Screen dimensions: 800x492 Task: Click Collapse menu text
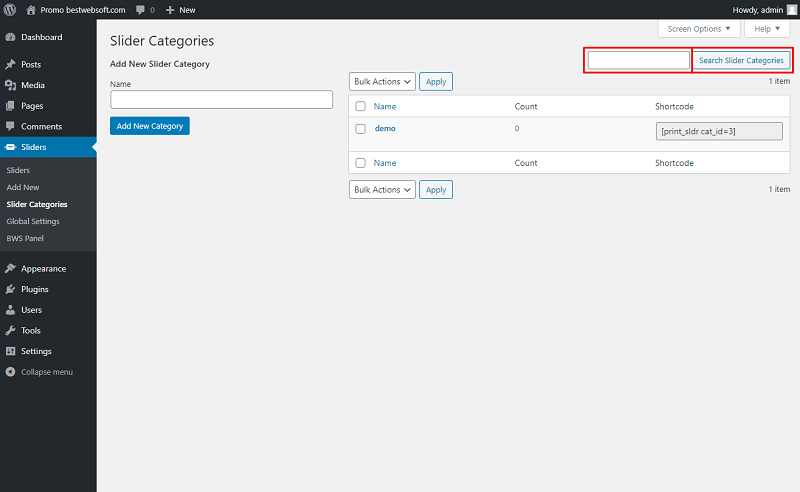(x=47, y=372)
